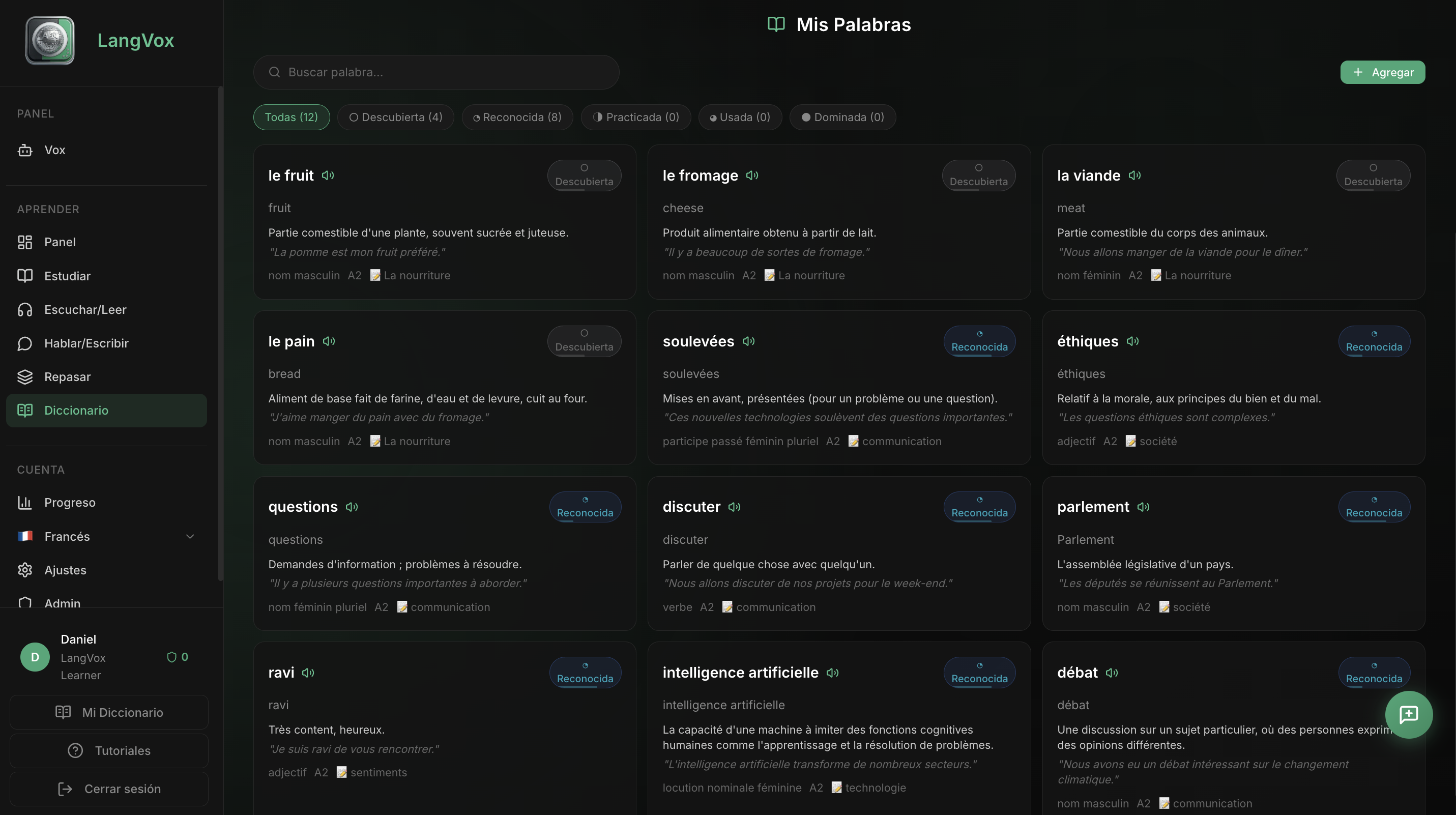Viewport: 1456px width, 815px height.
Task: Play pronunciation of ravi
Action: (308, 673)
